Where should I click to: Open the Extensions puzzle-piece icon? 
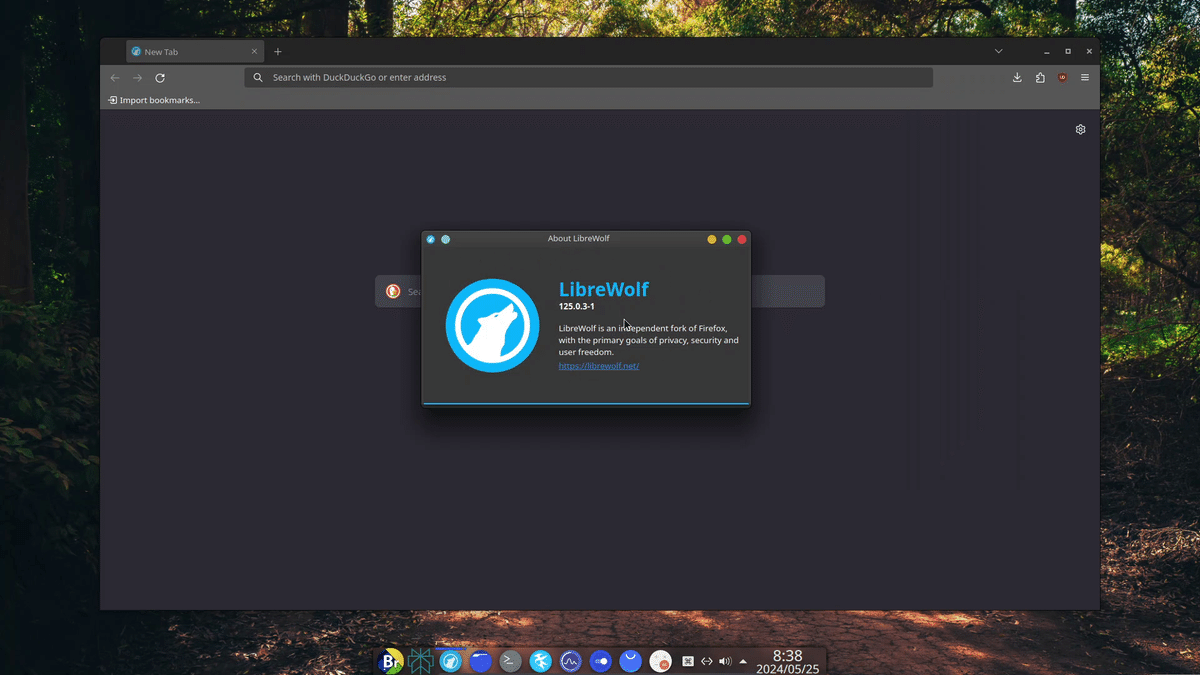pyautogui.click(x=1040, y=77)
